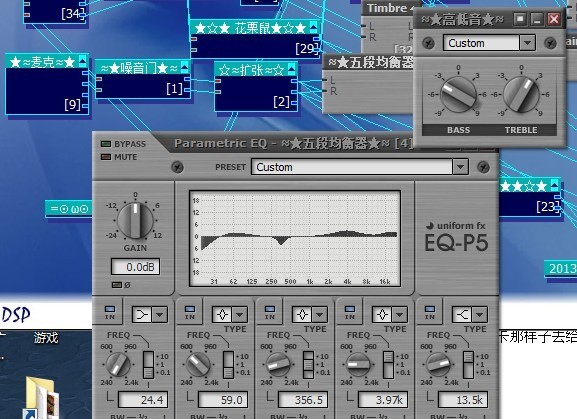Click the =⊙ω⊙ label in DSP window
The height and width of the screenshot is (419, 577).
point(69,209)
